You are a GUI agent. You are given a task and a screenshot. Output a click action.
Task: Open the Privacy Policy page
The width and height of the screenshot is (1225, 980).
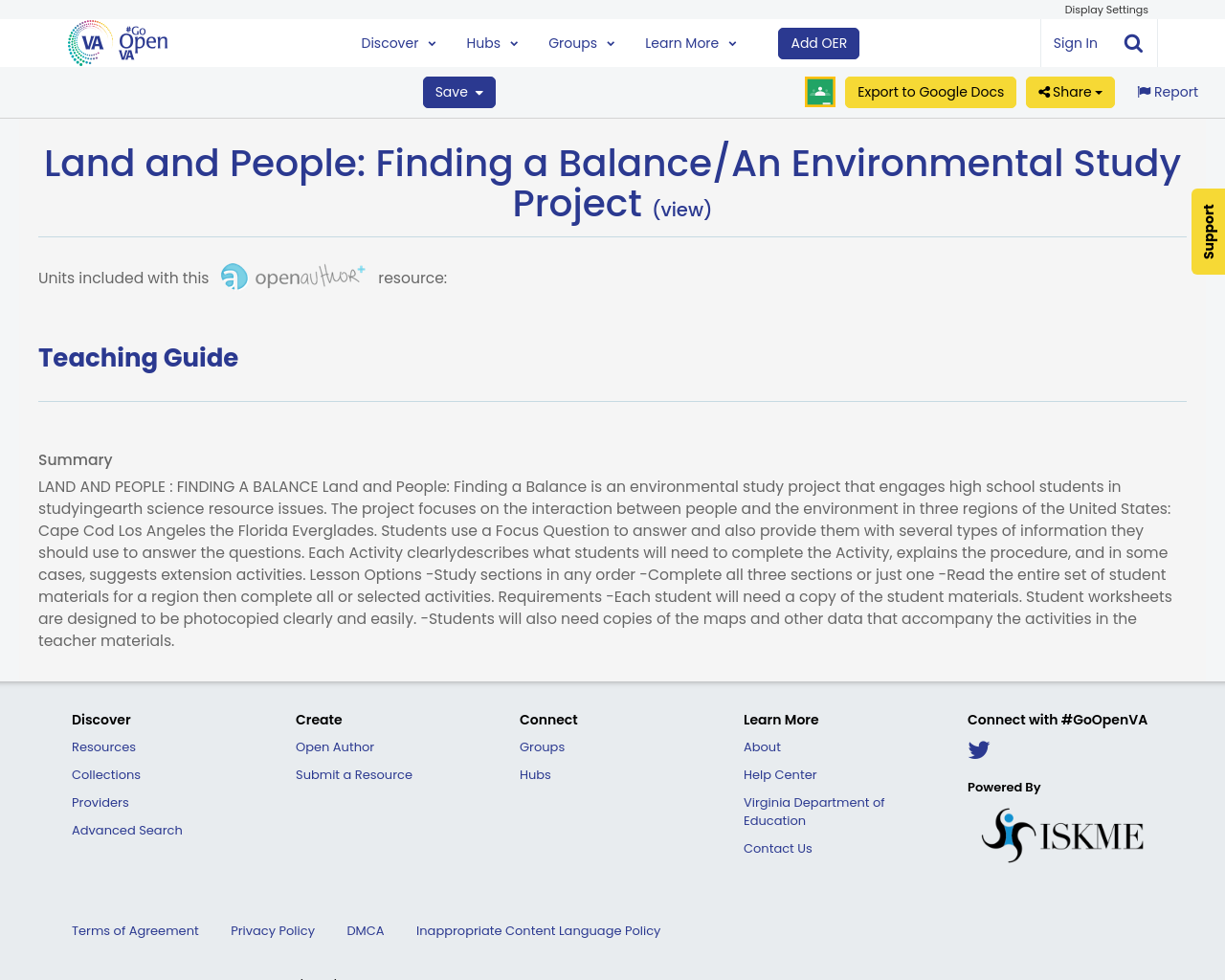272,930
